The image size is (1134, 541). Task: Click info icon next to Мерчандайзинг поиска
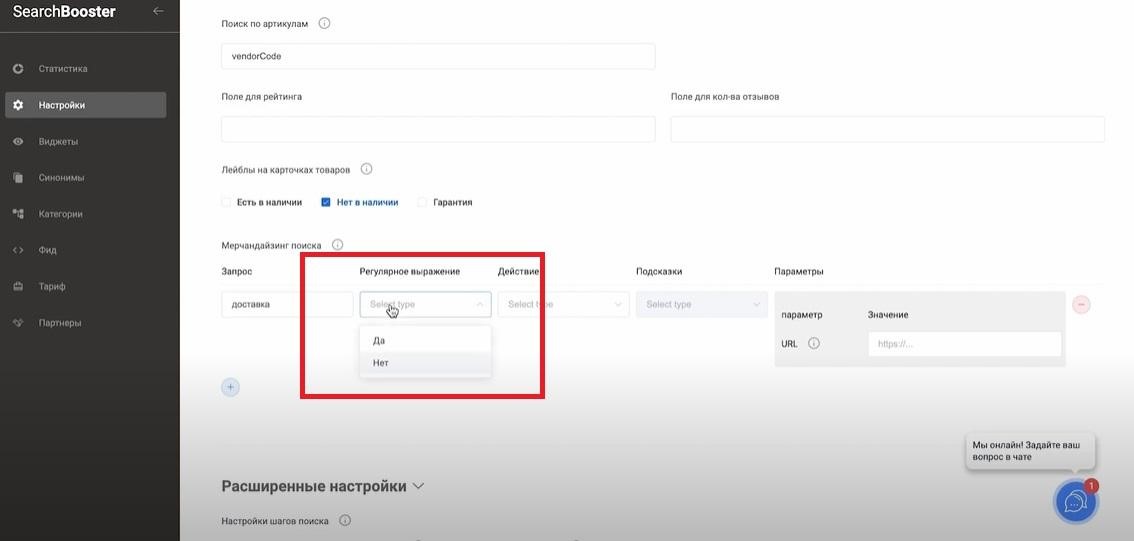coord(337,245)
